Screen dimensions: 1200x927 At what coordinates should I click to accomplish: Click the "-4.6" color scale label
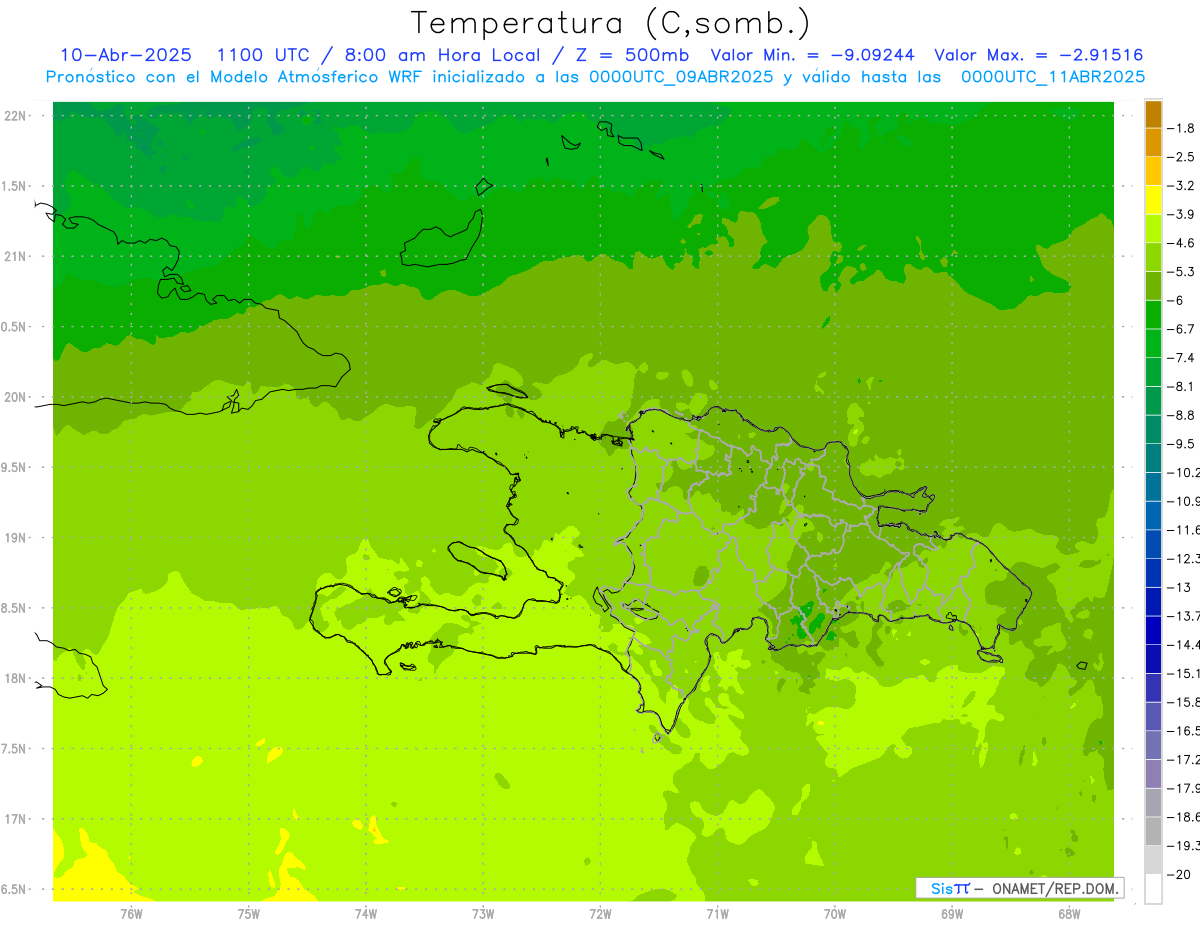click(1181, 243)
